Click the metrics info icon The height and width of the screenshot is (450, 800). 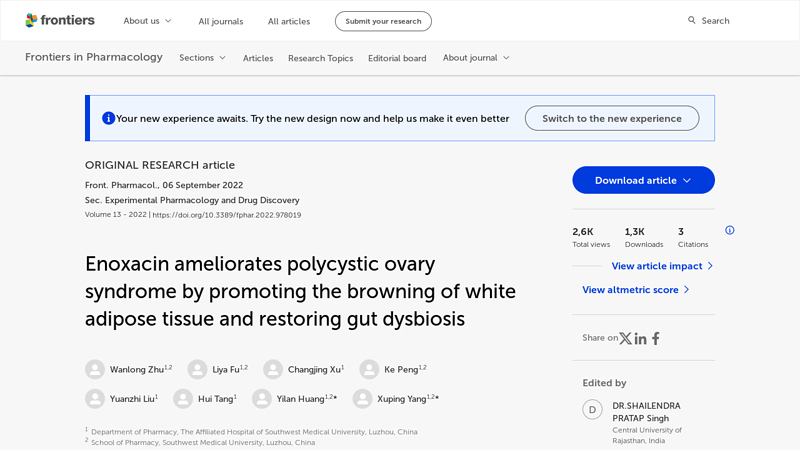pos(729,230)
